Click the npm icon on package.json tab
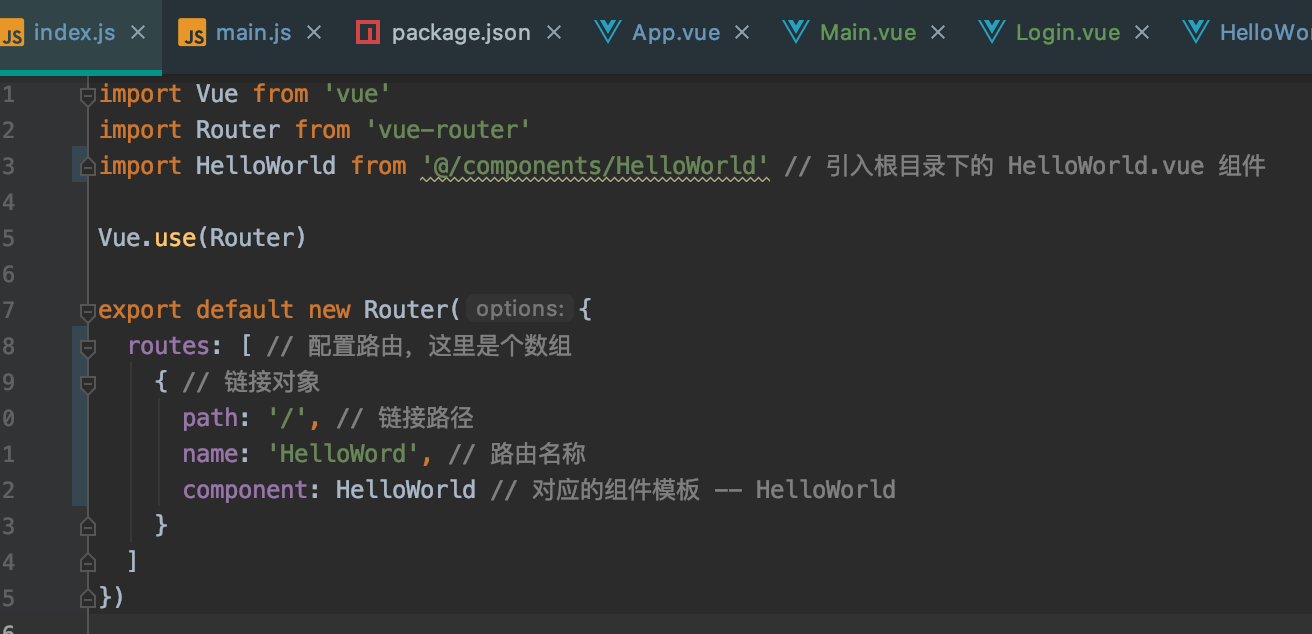 pyautogui.click(x=367, y=31)
